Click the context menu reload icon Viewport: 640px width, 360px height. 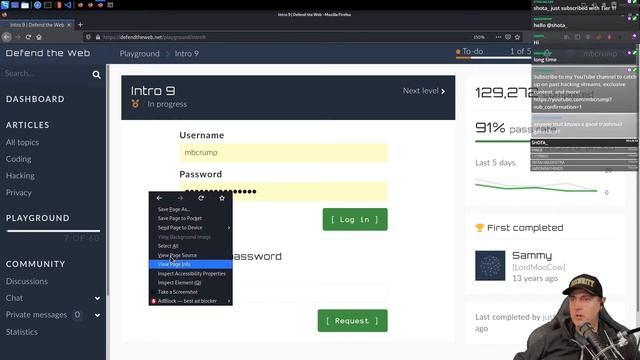[201, 198]
